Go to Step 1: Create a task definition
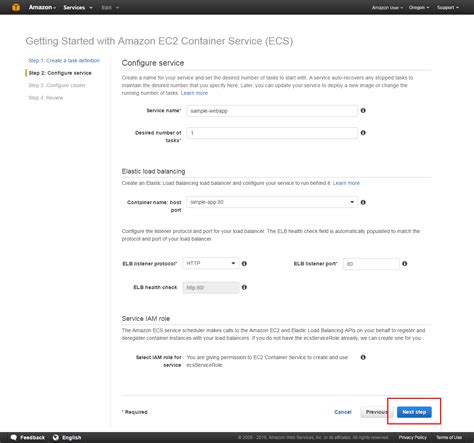The height and width of the screenshot is (443, 474). 64,60
